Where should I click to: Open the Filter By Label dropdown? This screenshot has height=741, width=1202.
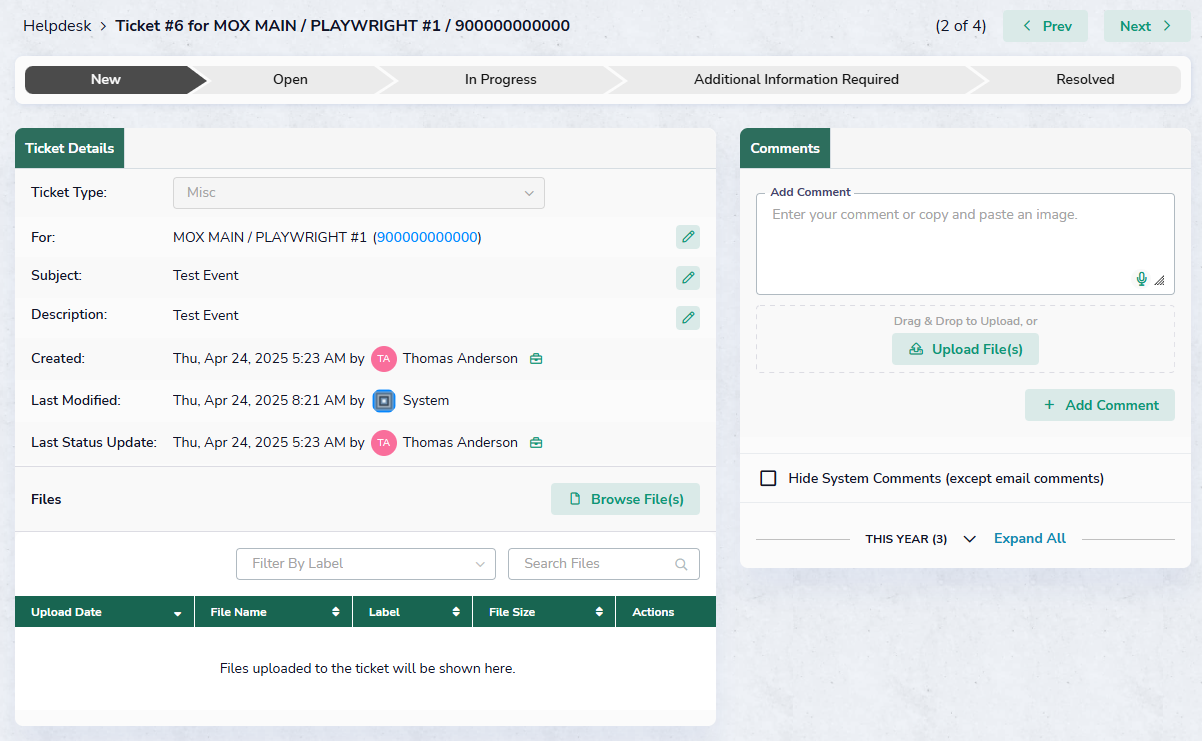[x=365, y=564]
